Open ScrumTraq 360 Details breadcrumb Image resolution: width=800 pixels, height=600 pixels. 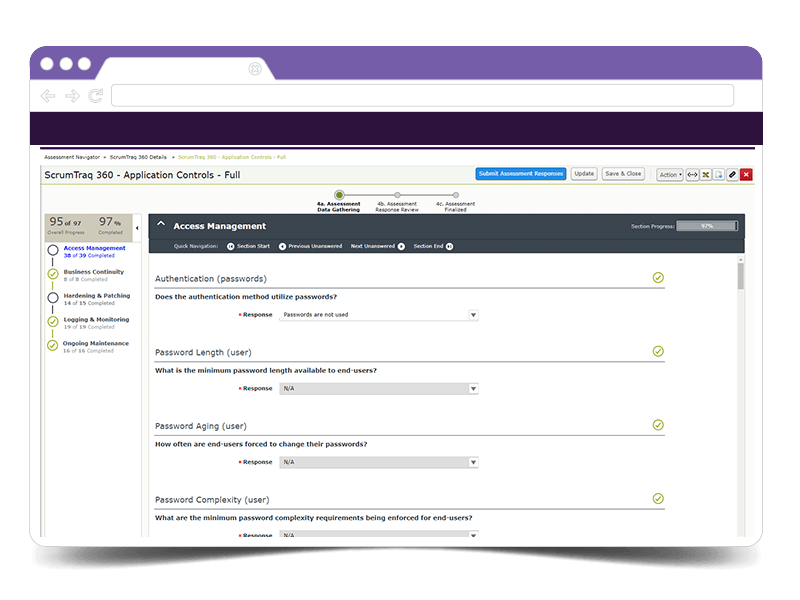(x=138, y=157)
